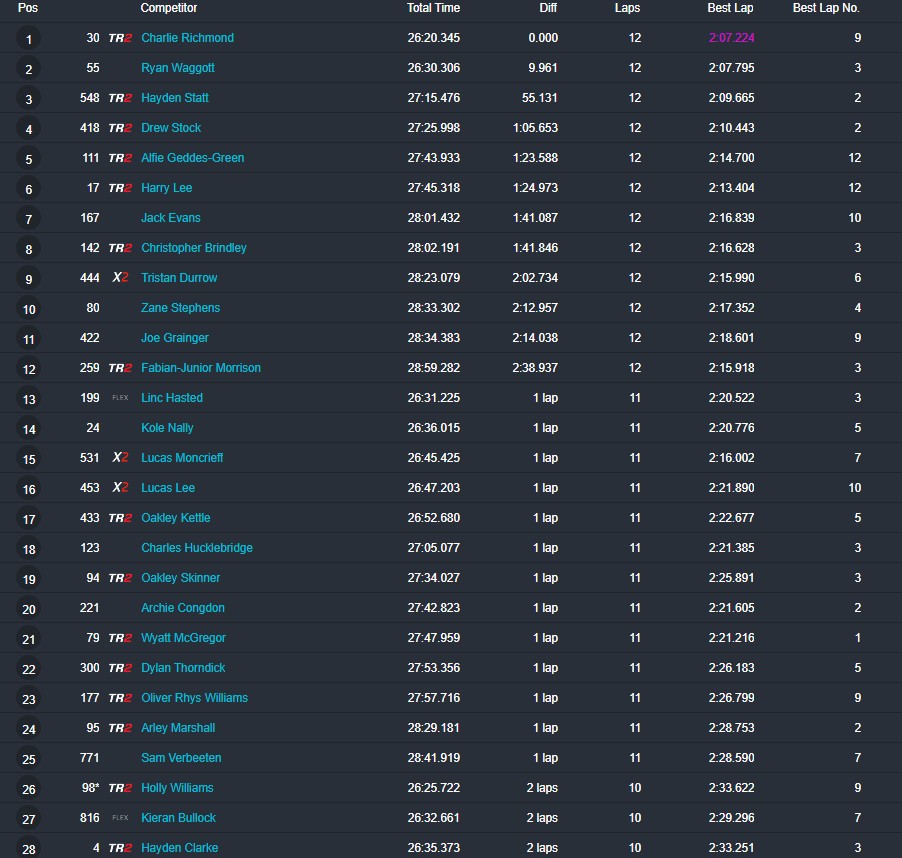Click the X2 icon beside Lucas Moncrieff
Viewport: 902px width, 858px height.
[x=120, y=458]
